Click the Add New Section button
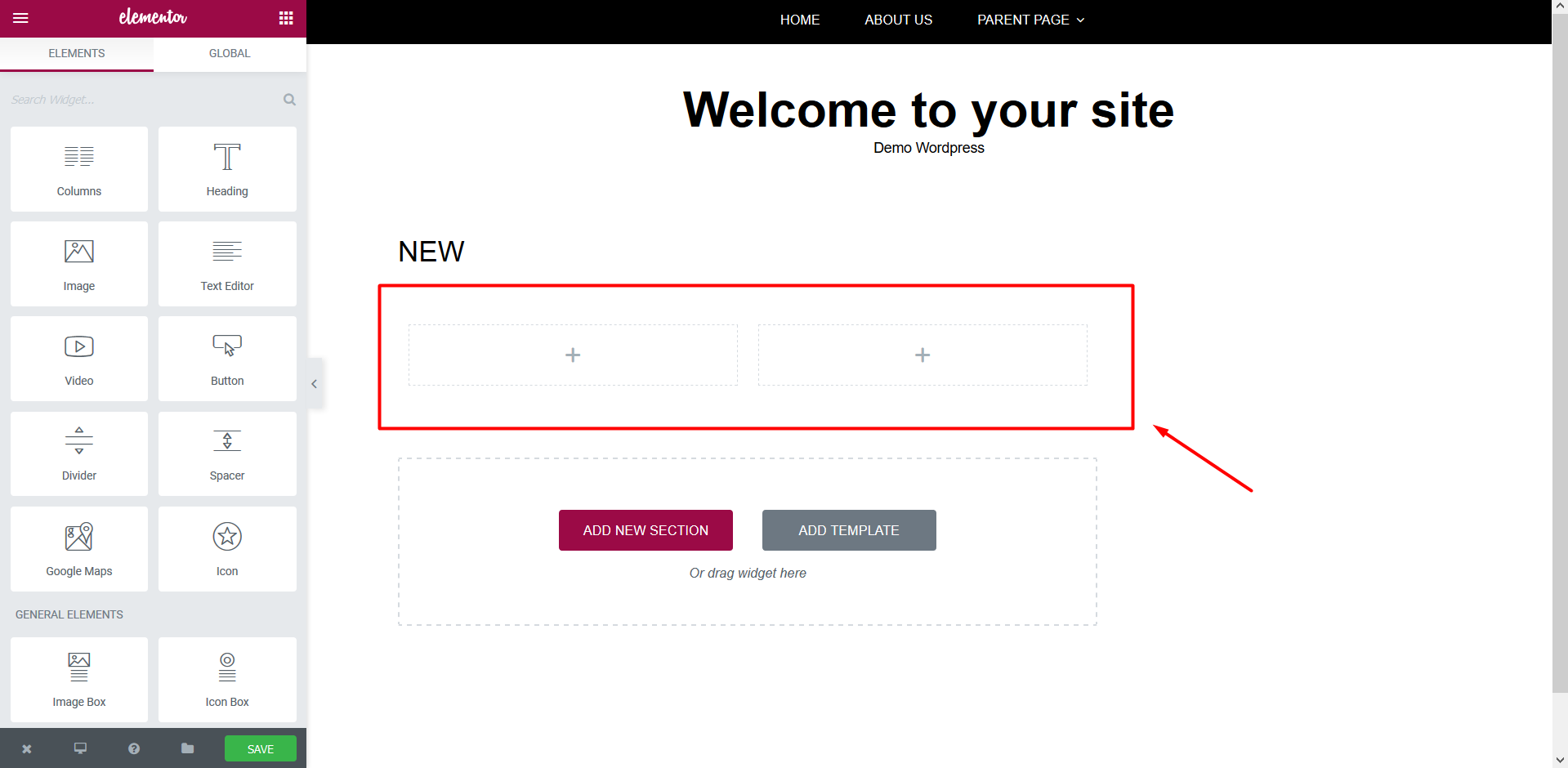The image size is (1568, 768). click(x=646, y=530)
